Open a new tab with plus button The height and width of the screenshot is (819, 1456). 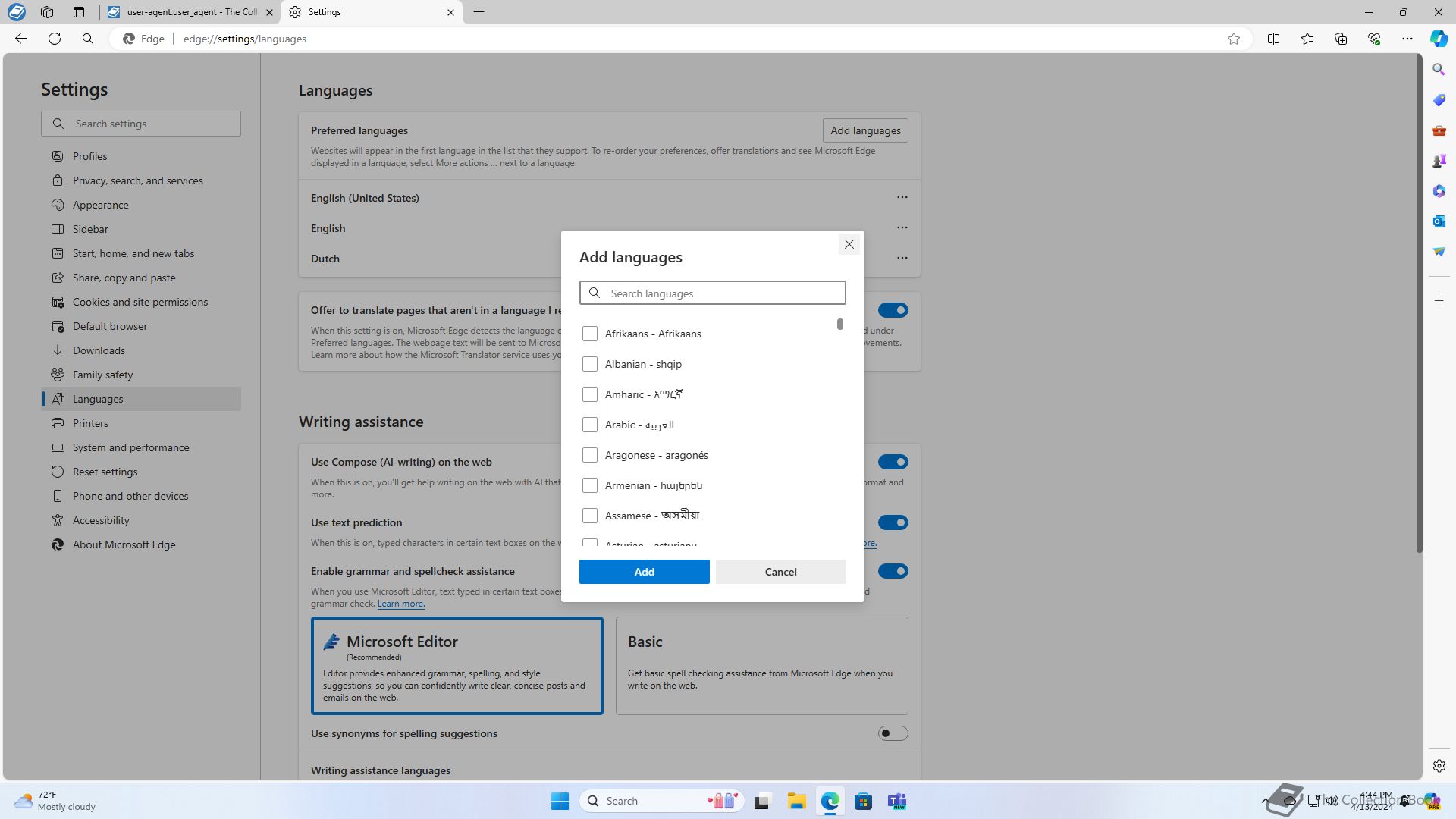pos(479,12)
